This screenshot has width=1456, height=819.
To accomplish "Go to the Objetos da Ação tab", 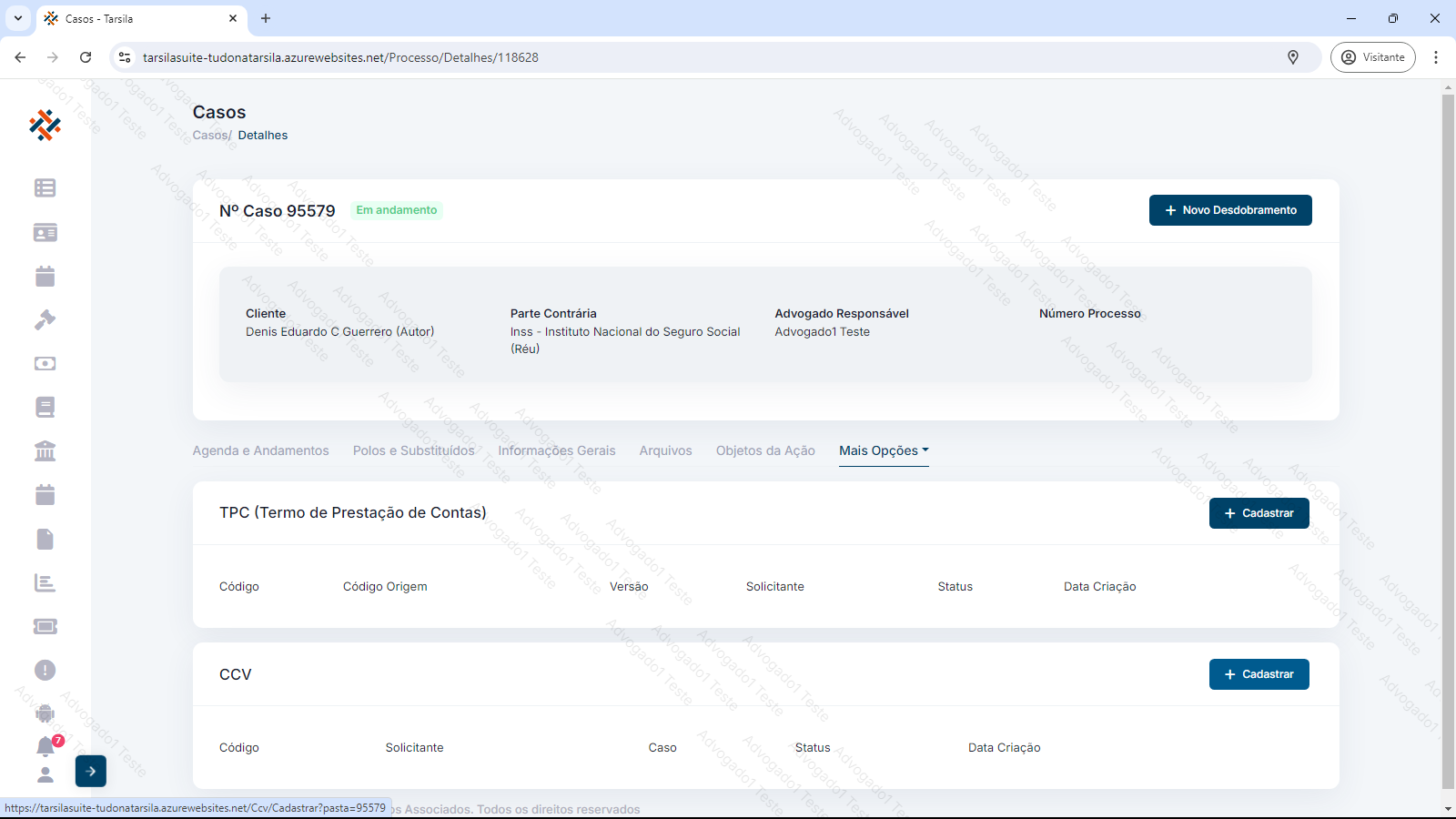I will 765,450.
